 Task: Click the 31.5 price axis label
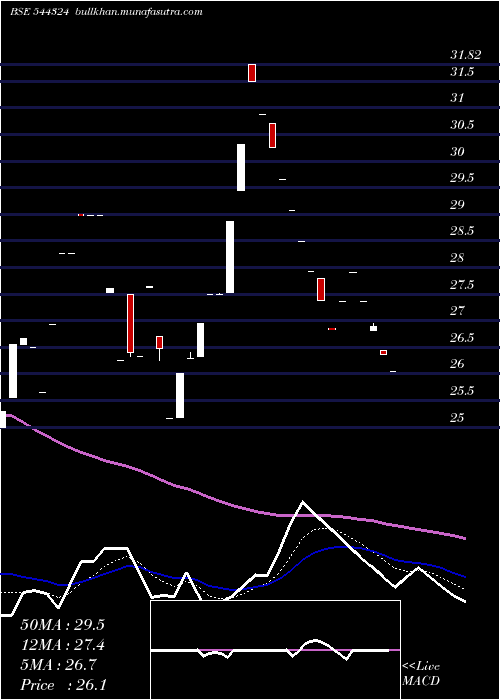pos(462,72)
